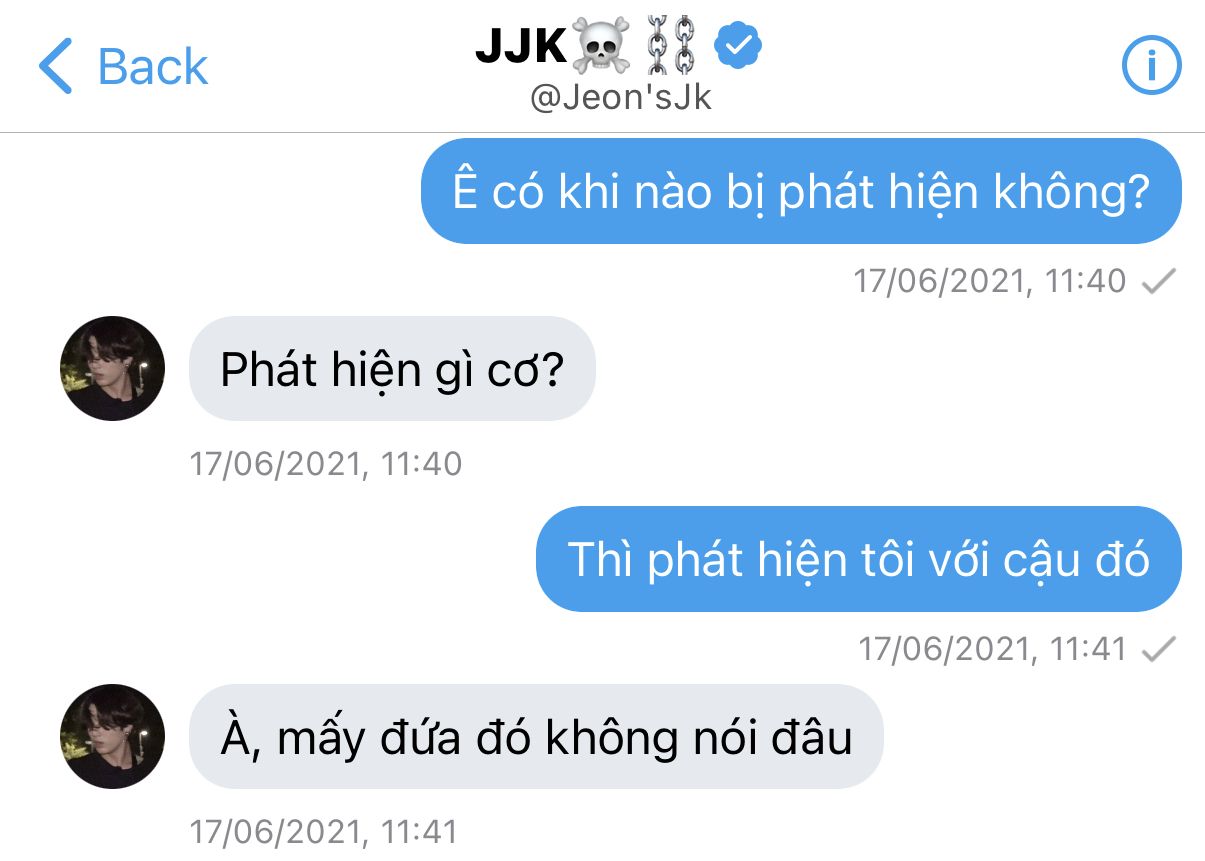The height and width of the screenshot is (861, 1205).
Task: Tap timestamp under "À, mấy đứa đó" message
Action: point(324,832)
